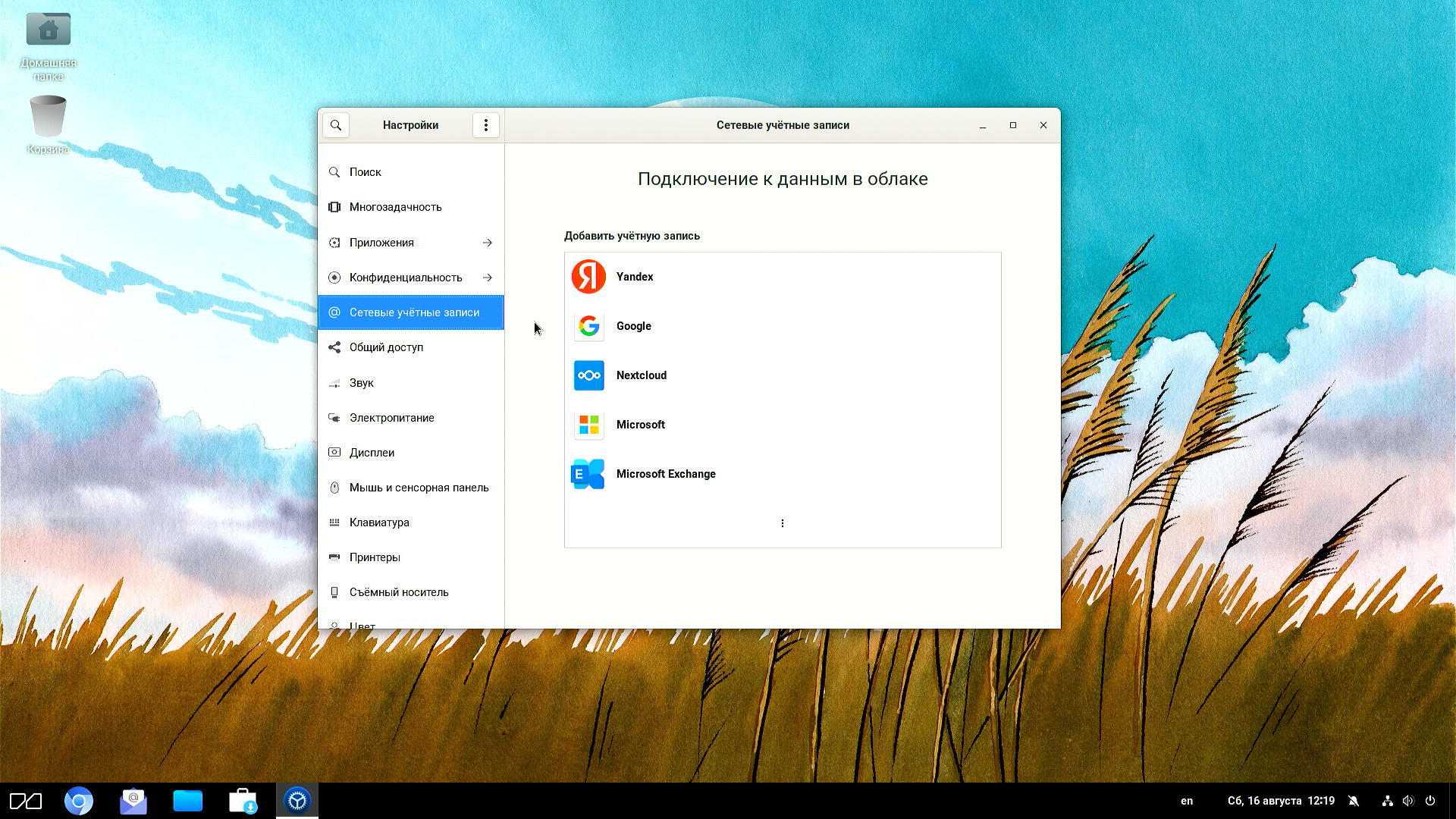Open Мышь и сенсорная панель
This screenshot has width=1456, height=819.
419,488
